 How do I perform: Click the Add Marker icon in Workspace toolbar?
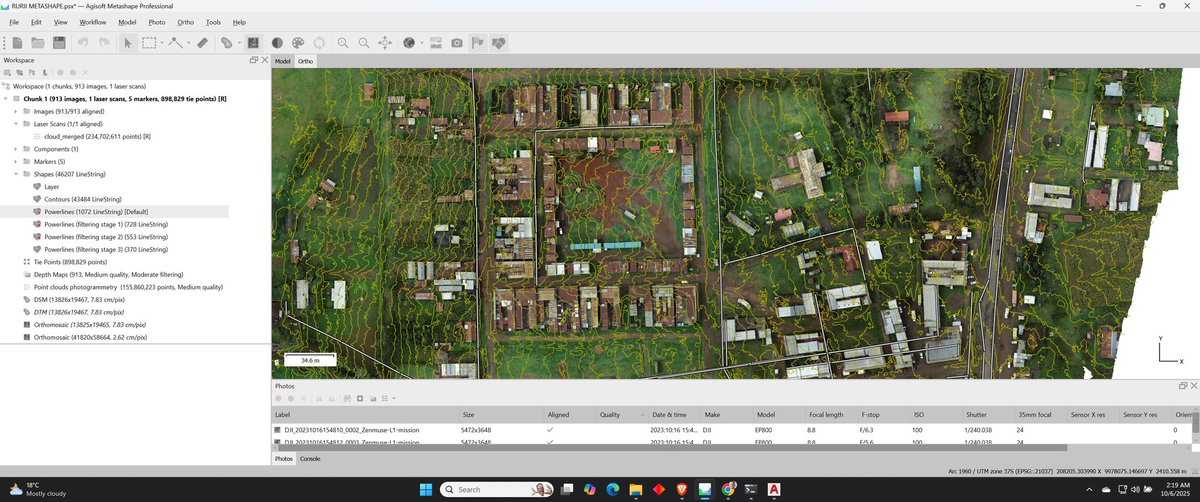tap(32, 73)
